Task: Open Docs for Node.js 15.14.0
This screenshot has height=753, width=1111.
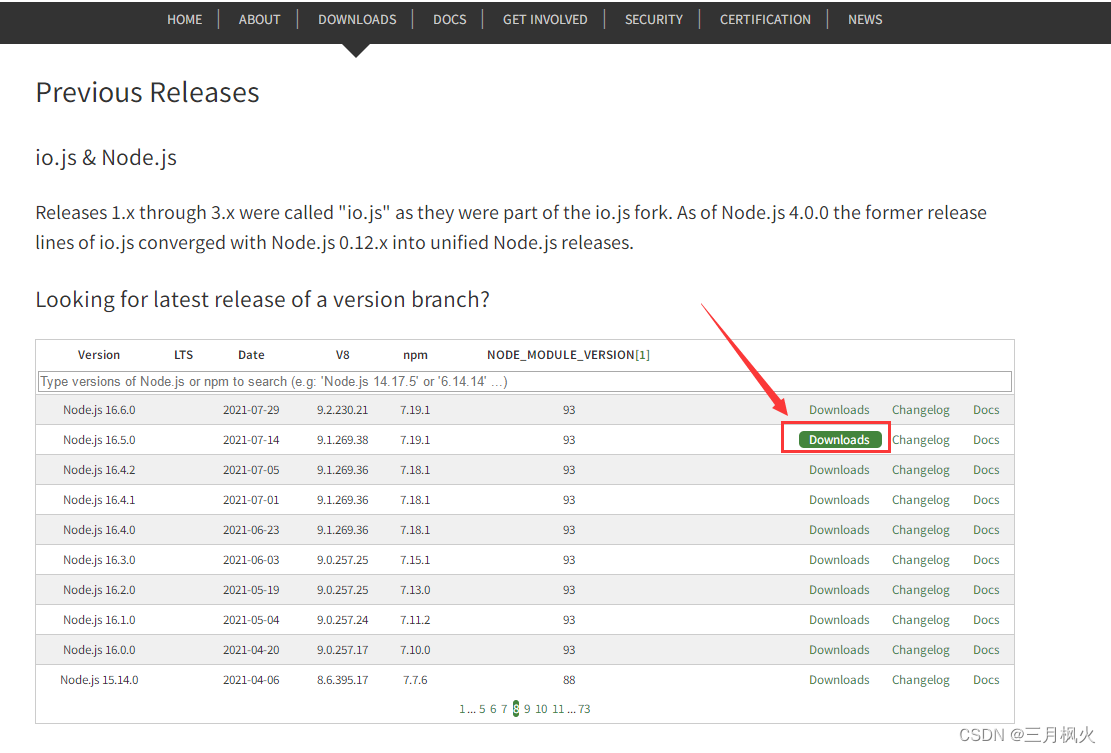Action: pos(986,680)
